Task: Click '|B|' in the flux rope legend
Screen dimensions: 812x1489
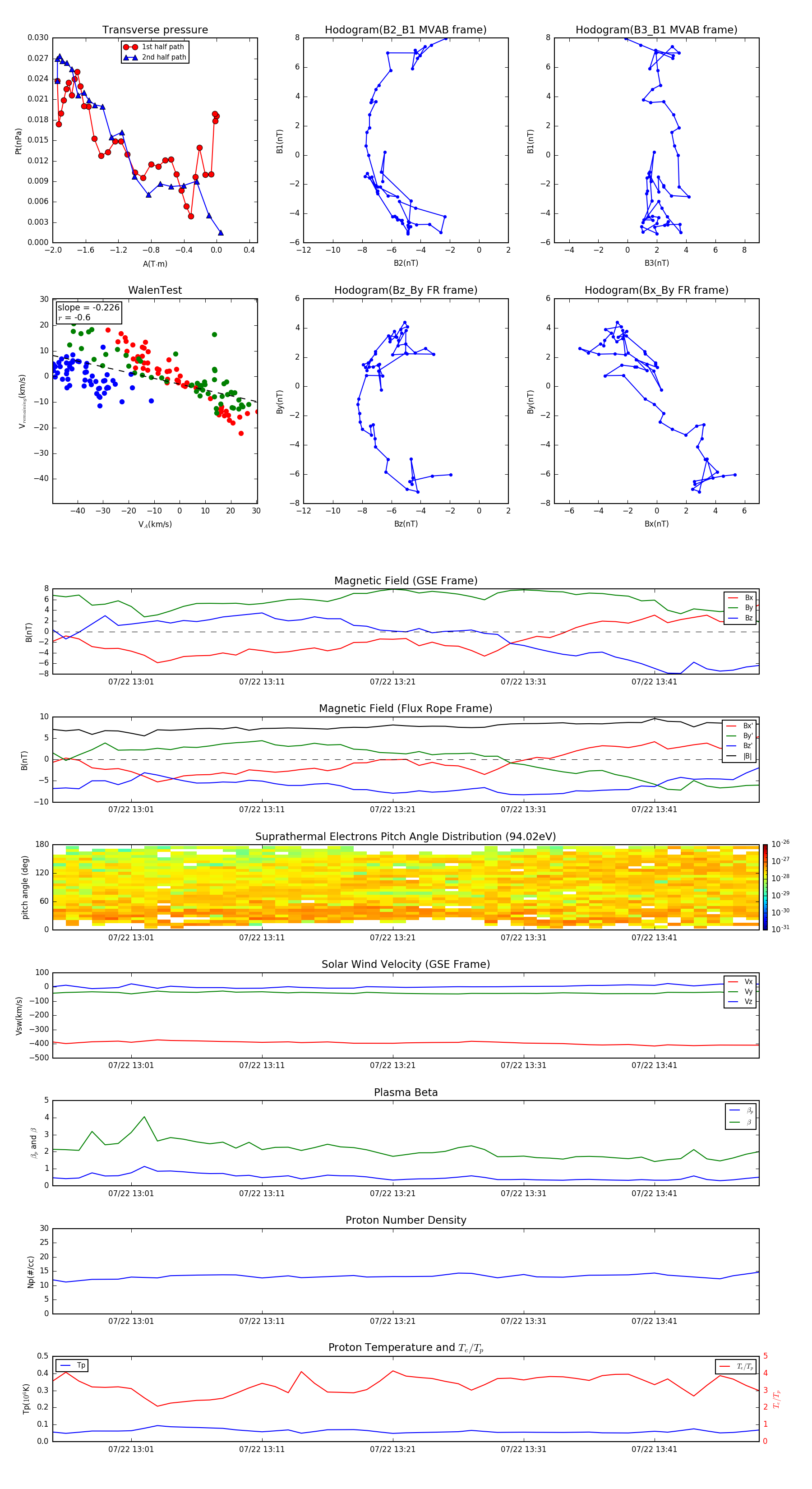Action: [747, 756]
